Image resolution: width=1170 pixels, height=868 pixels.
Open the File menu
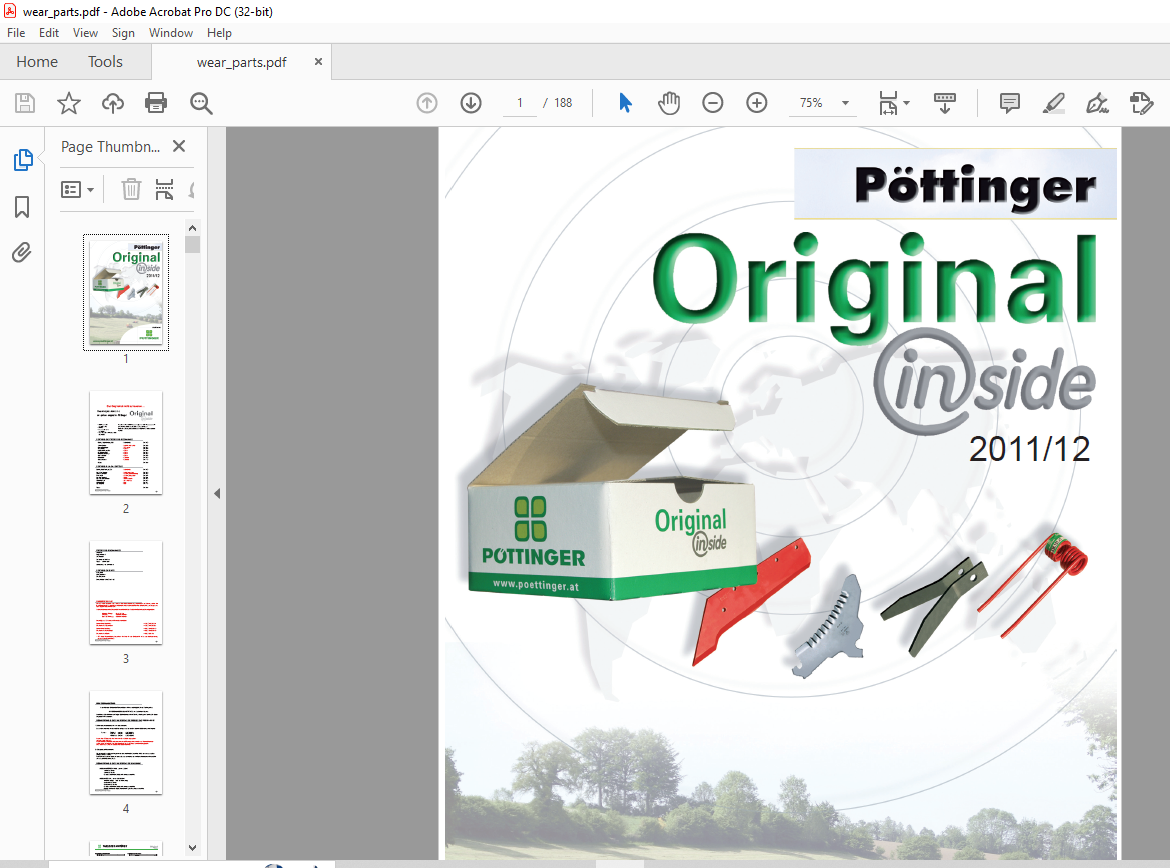[16, 33]
